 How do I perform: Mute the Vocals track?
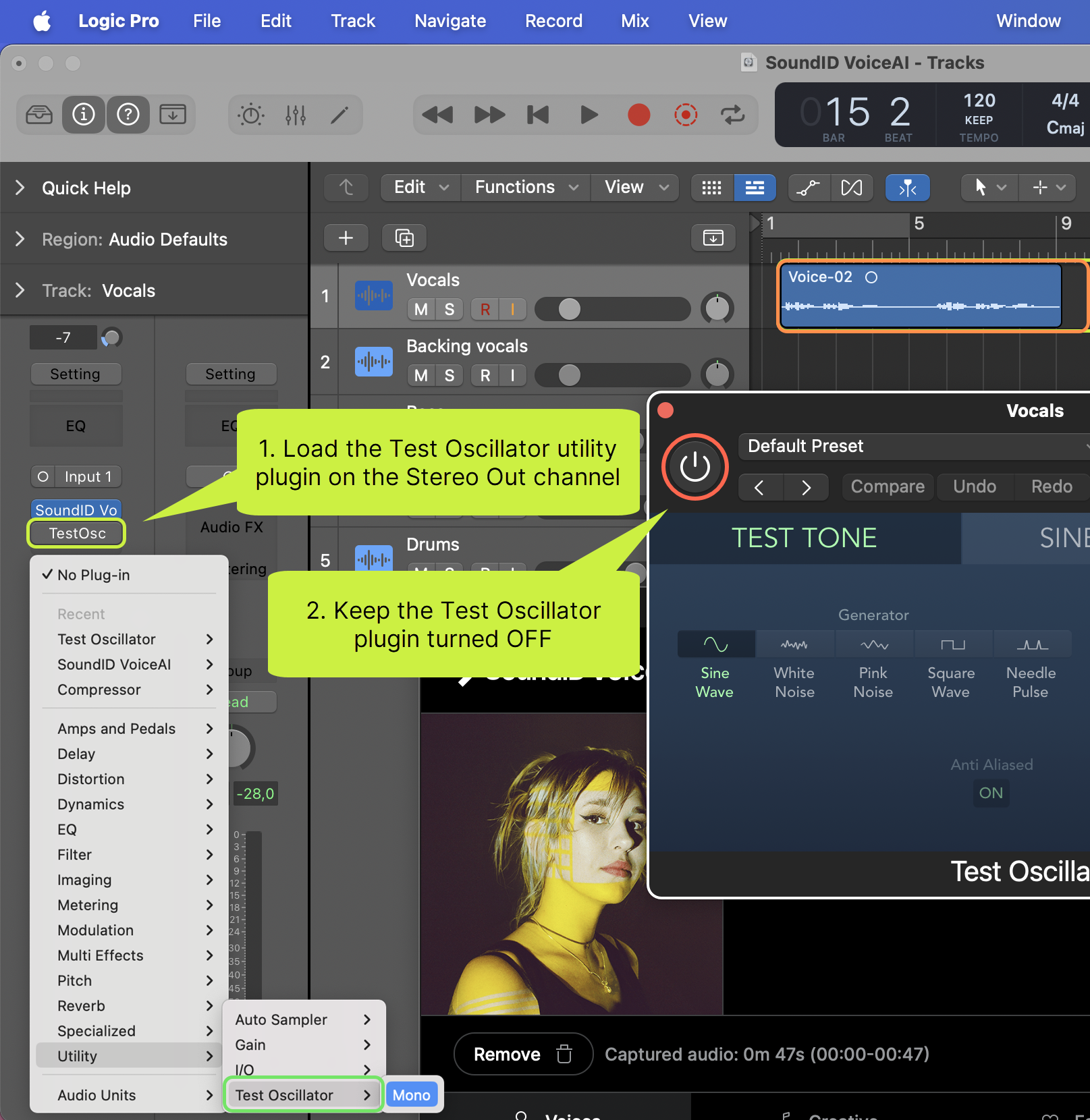421,310
